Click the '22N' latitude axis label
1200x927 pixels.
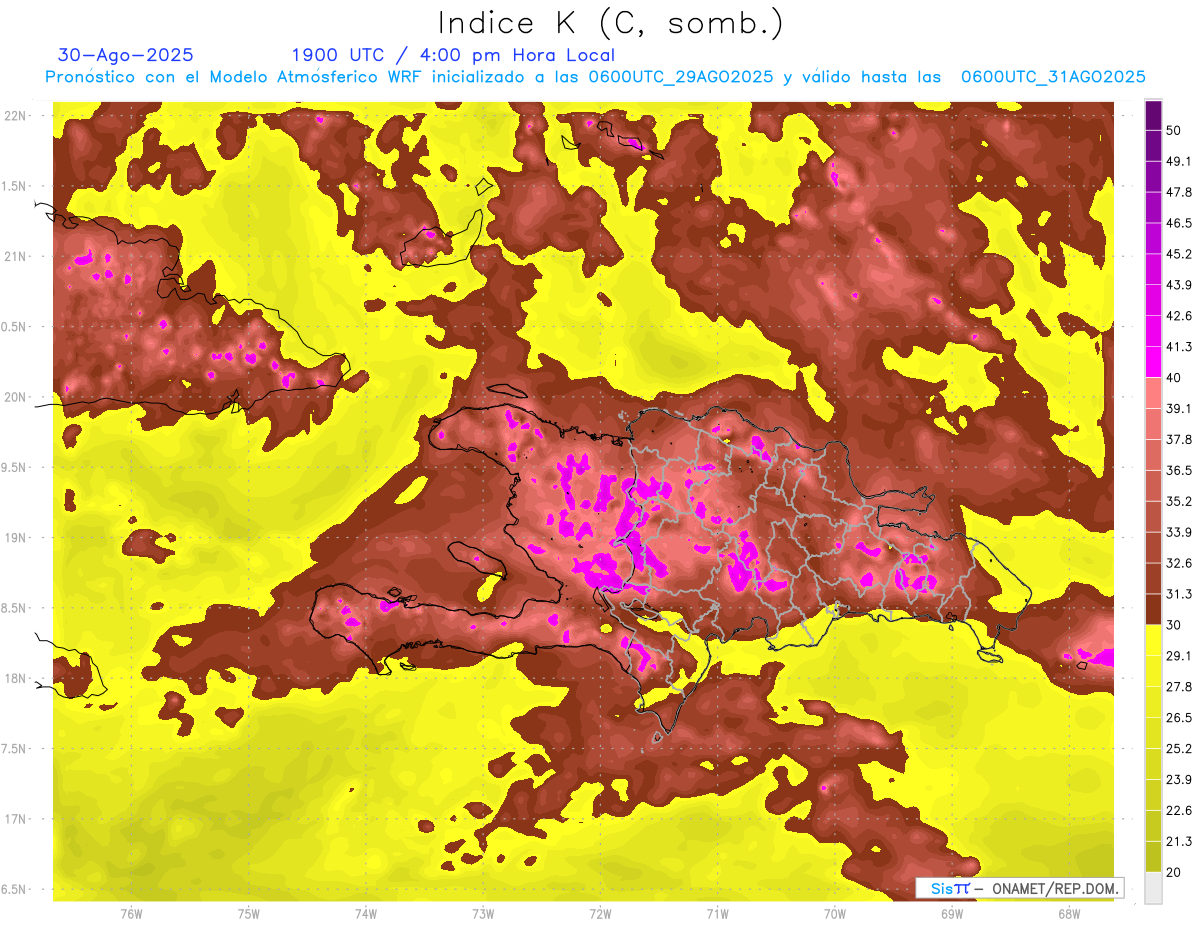16,115
